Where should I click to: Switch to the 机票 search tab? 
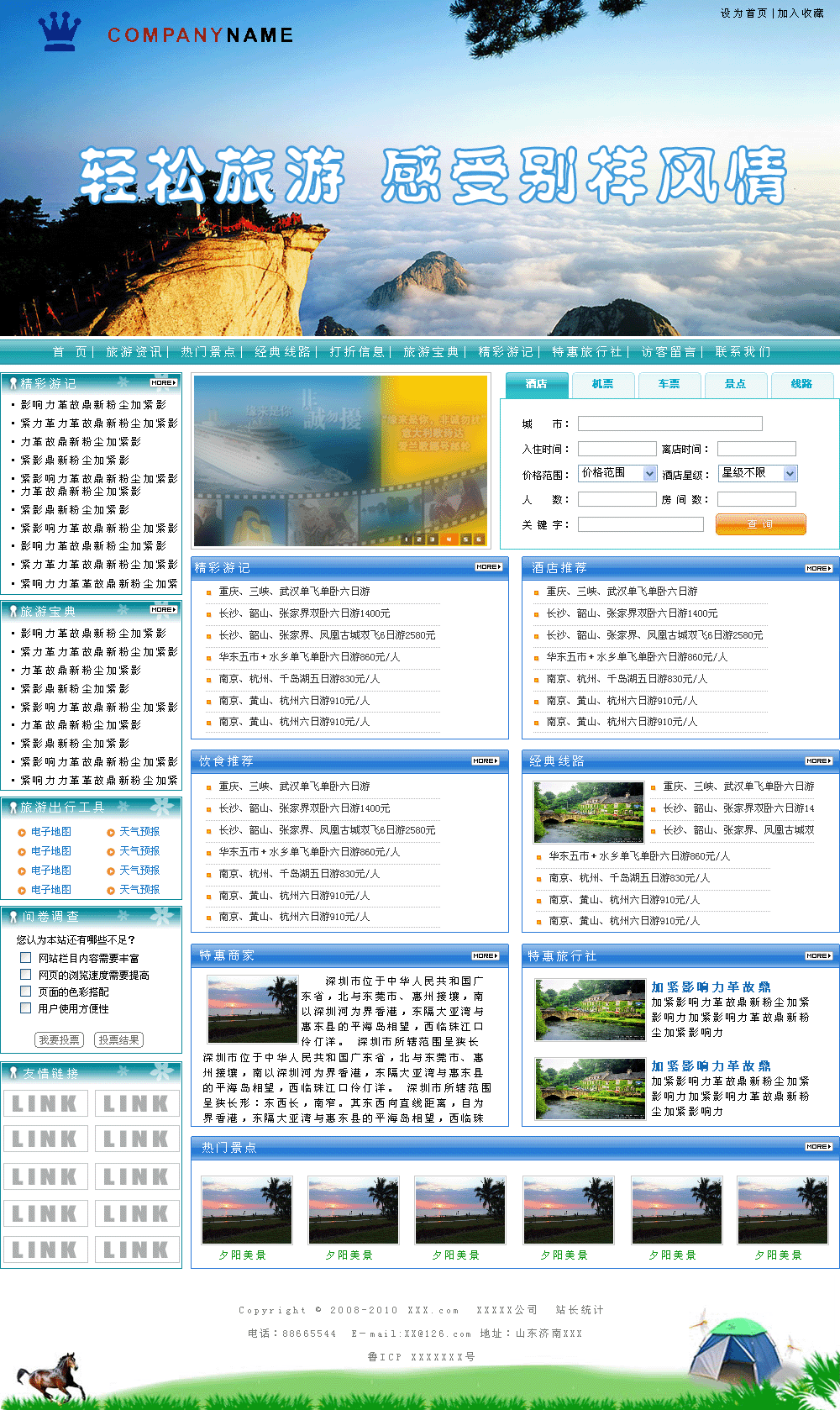602,384
